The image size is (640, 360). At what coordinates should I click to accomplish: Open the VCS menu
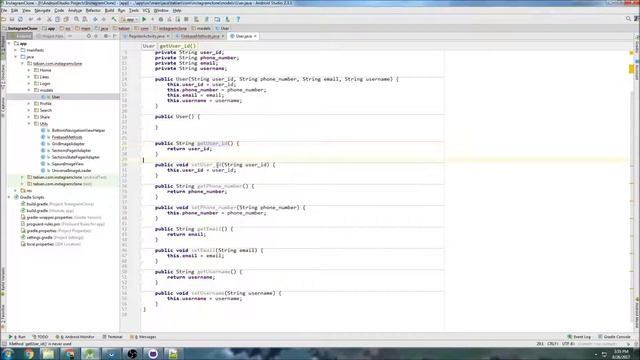pyautogui.click(x=147, y=10)
